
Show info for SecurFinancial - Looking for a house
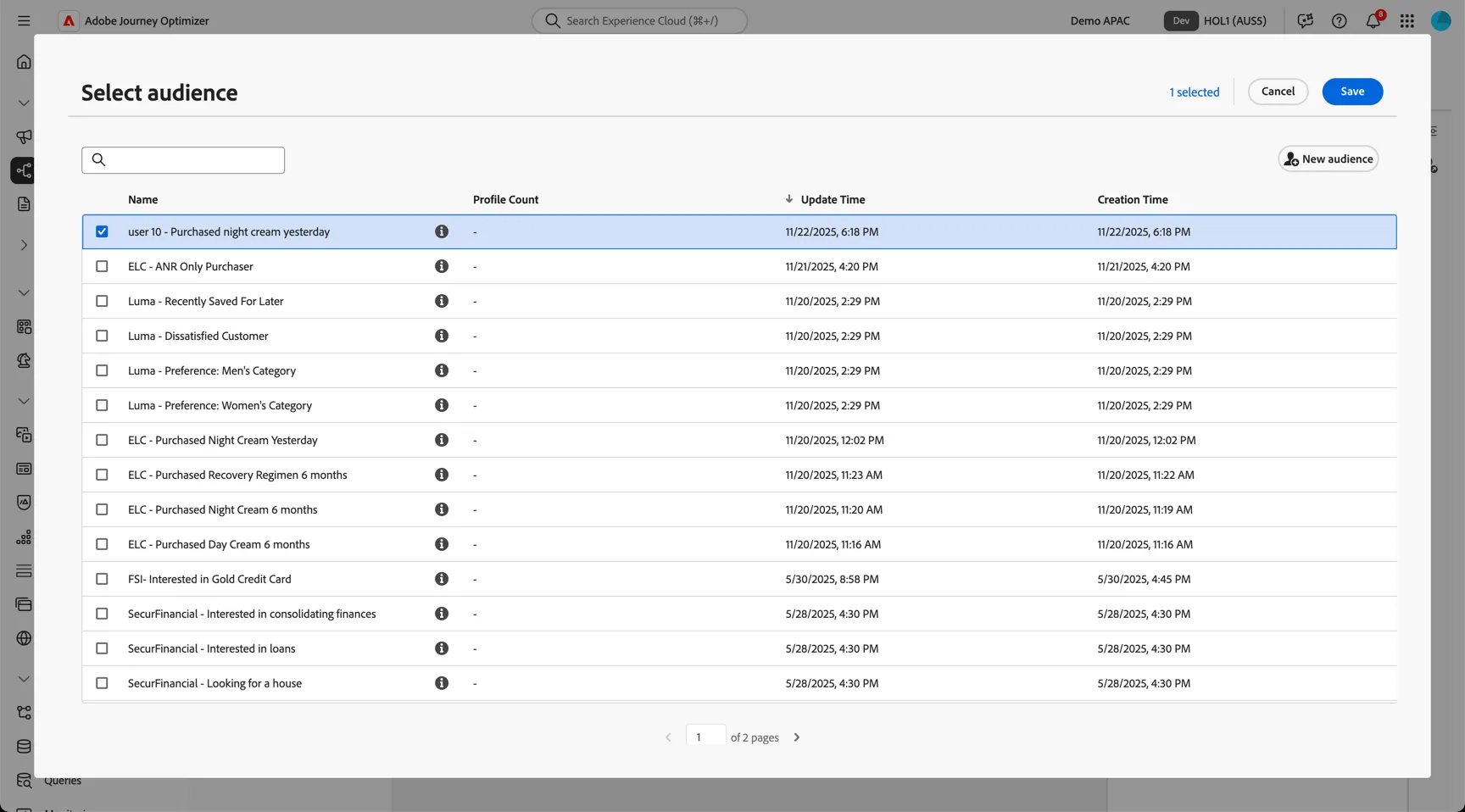441,683
